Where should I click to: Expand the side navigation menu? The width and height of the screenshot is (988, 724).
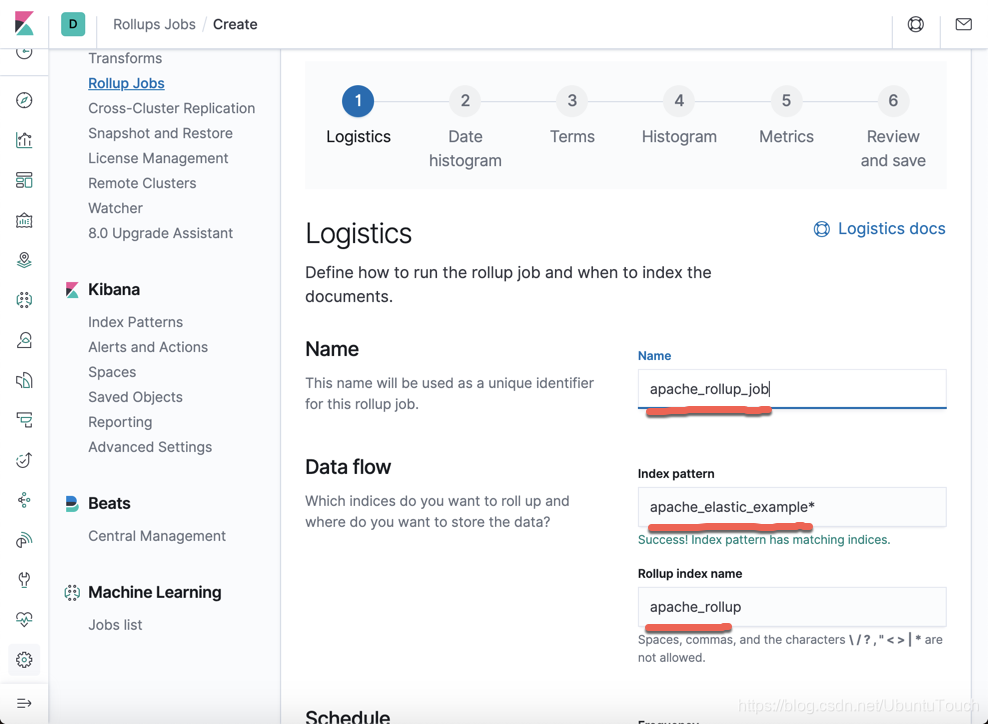(24, 703)
